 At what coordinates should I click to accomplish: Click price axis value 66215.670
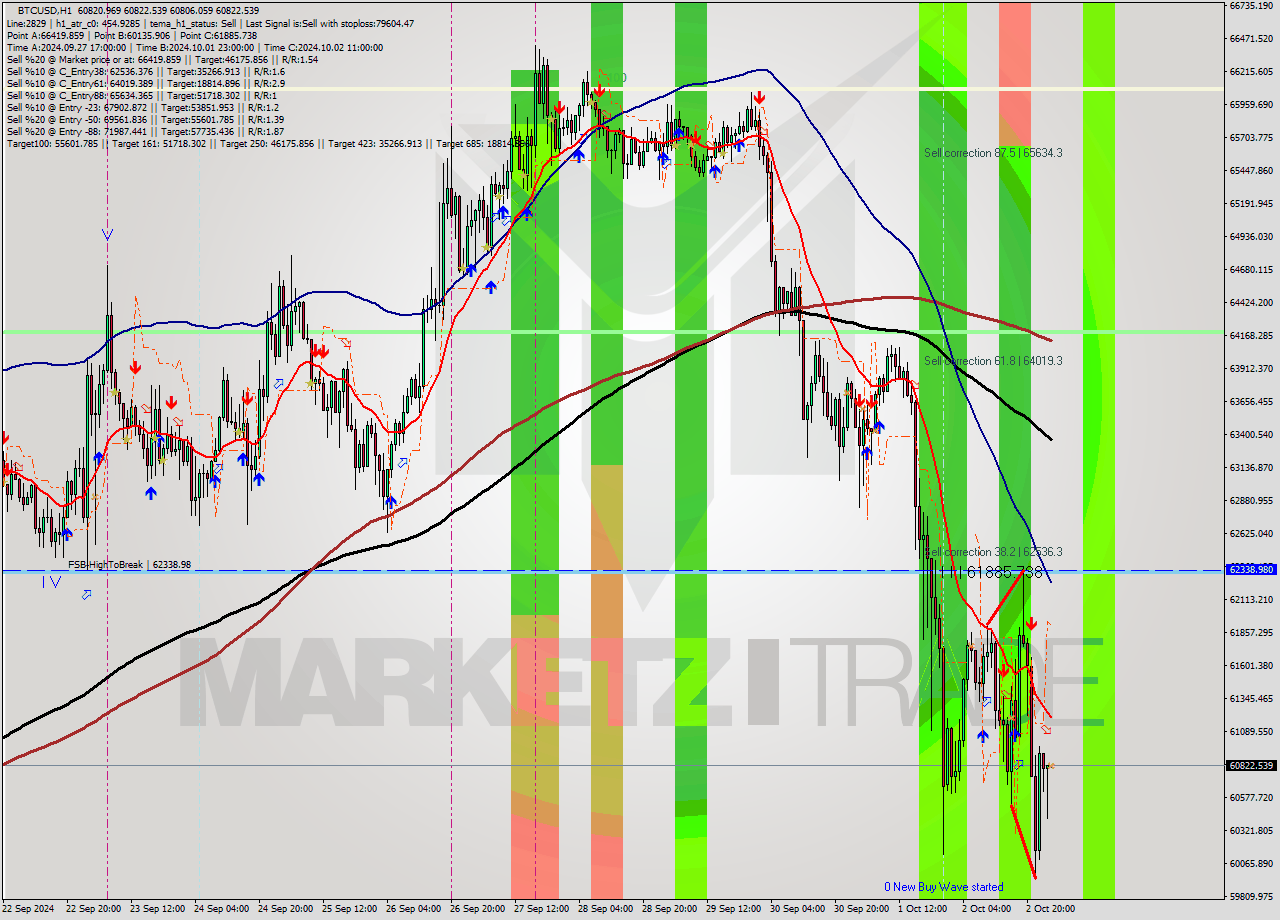[1250, 72]
